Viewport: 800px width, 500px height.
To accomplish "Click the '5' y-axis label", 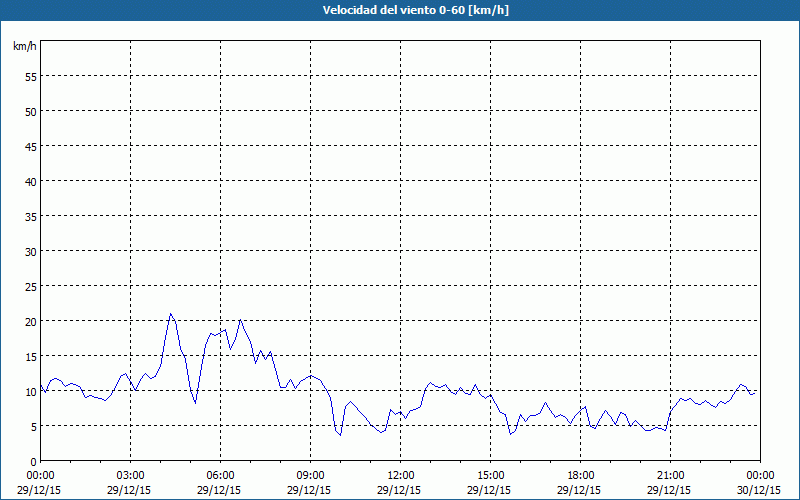I will [34, 427].
